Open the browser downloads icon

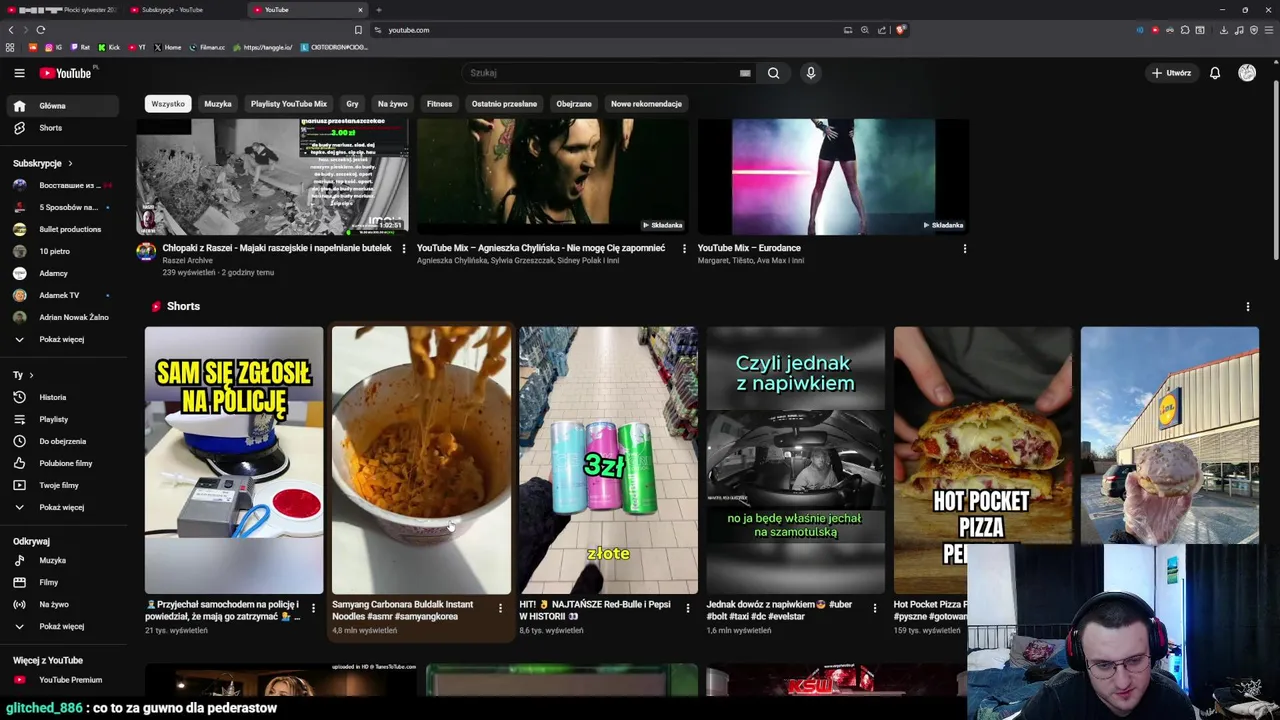(1223, 30)
